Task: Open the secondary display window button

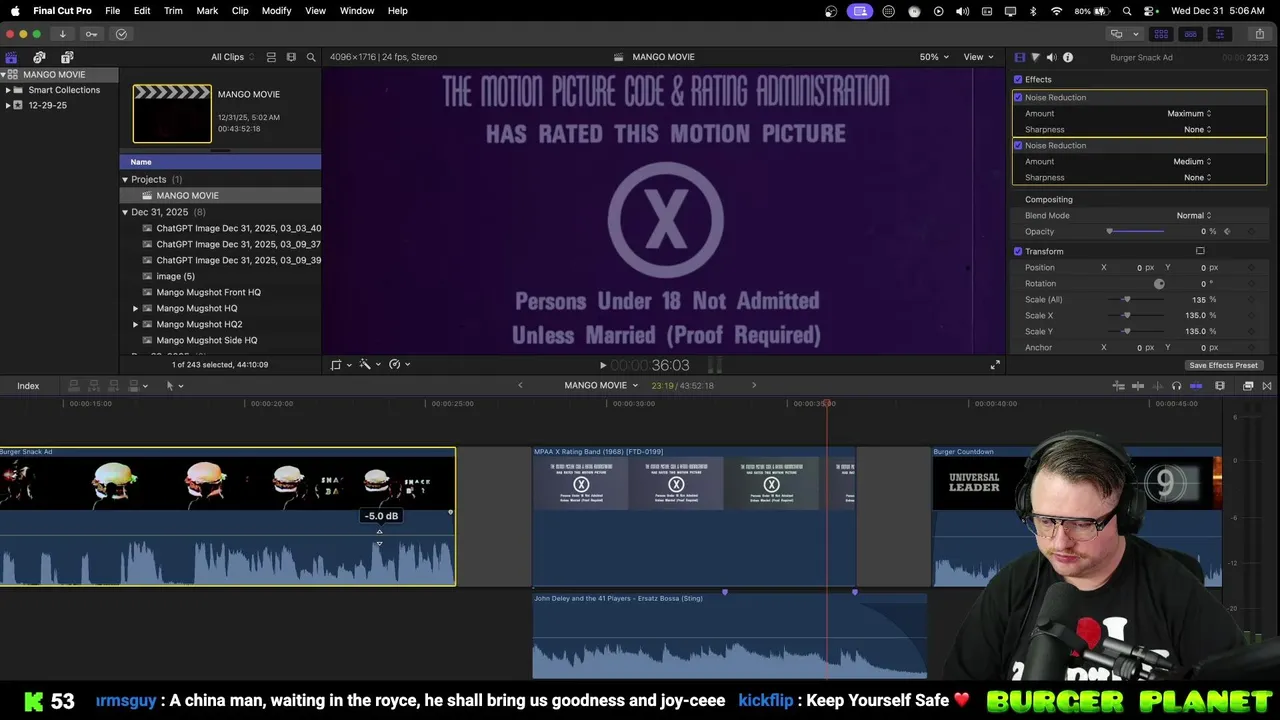Action: tap(1116, 34)
